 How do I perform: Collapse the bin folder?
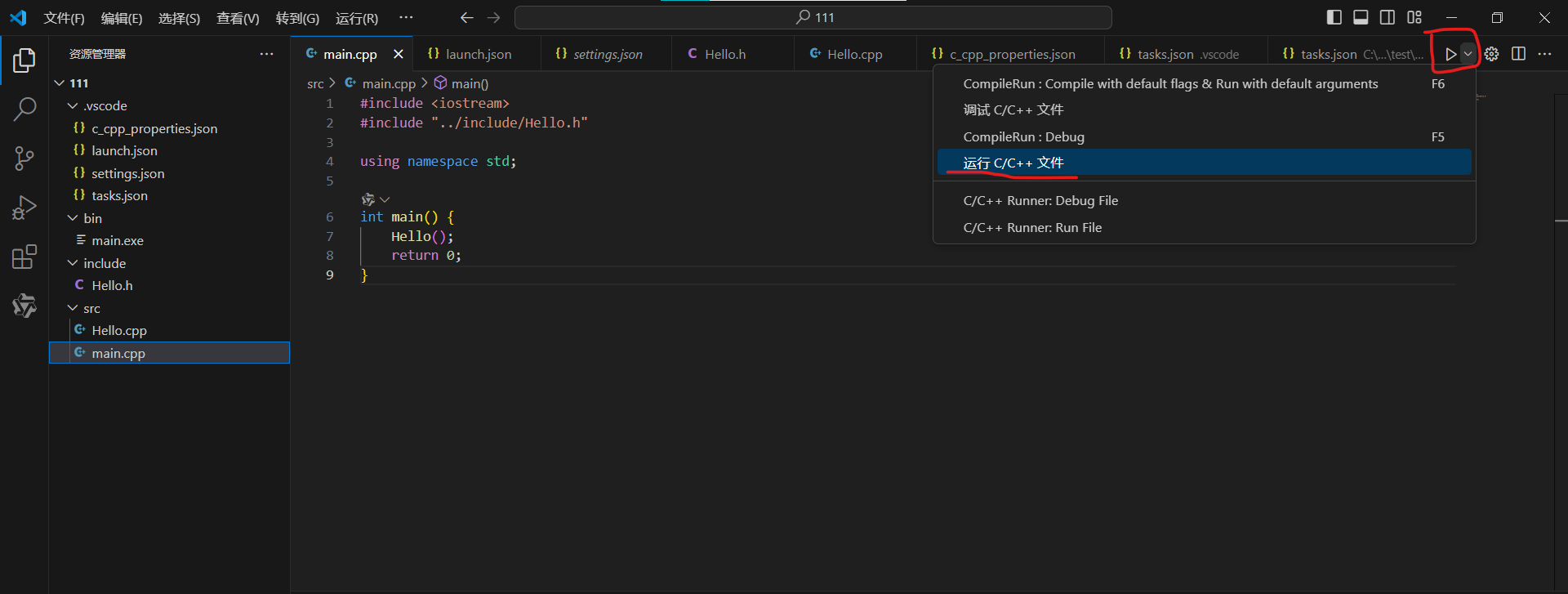click(73, 218)
